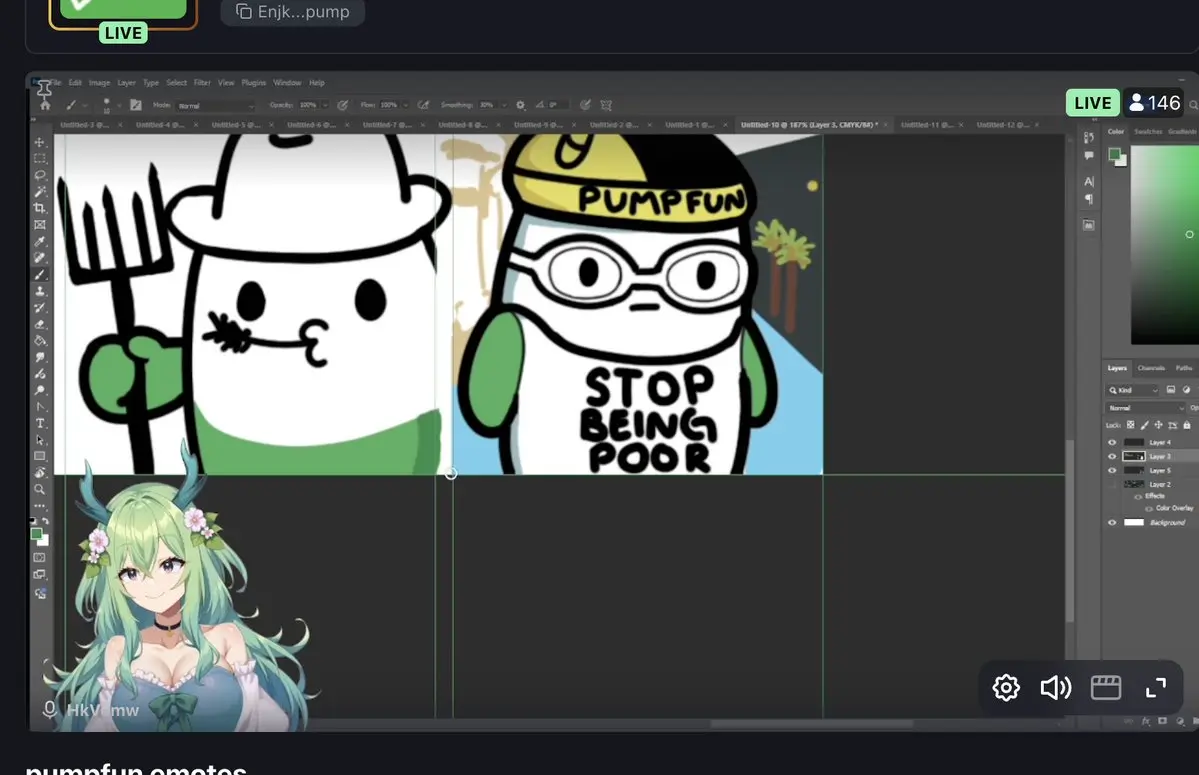Toggle theater mode on stream player

(1106, 688)
